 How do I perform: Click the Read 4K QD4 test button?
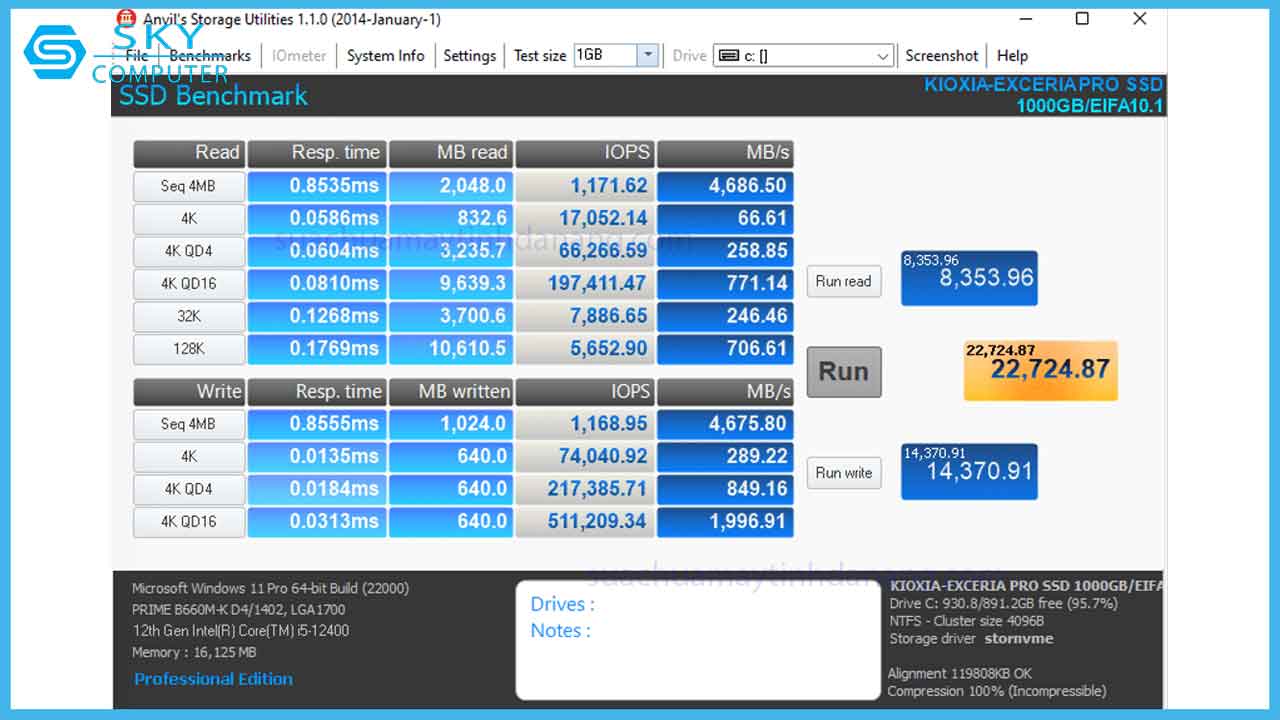point(189,251)
